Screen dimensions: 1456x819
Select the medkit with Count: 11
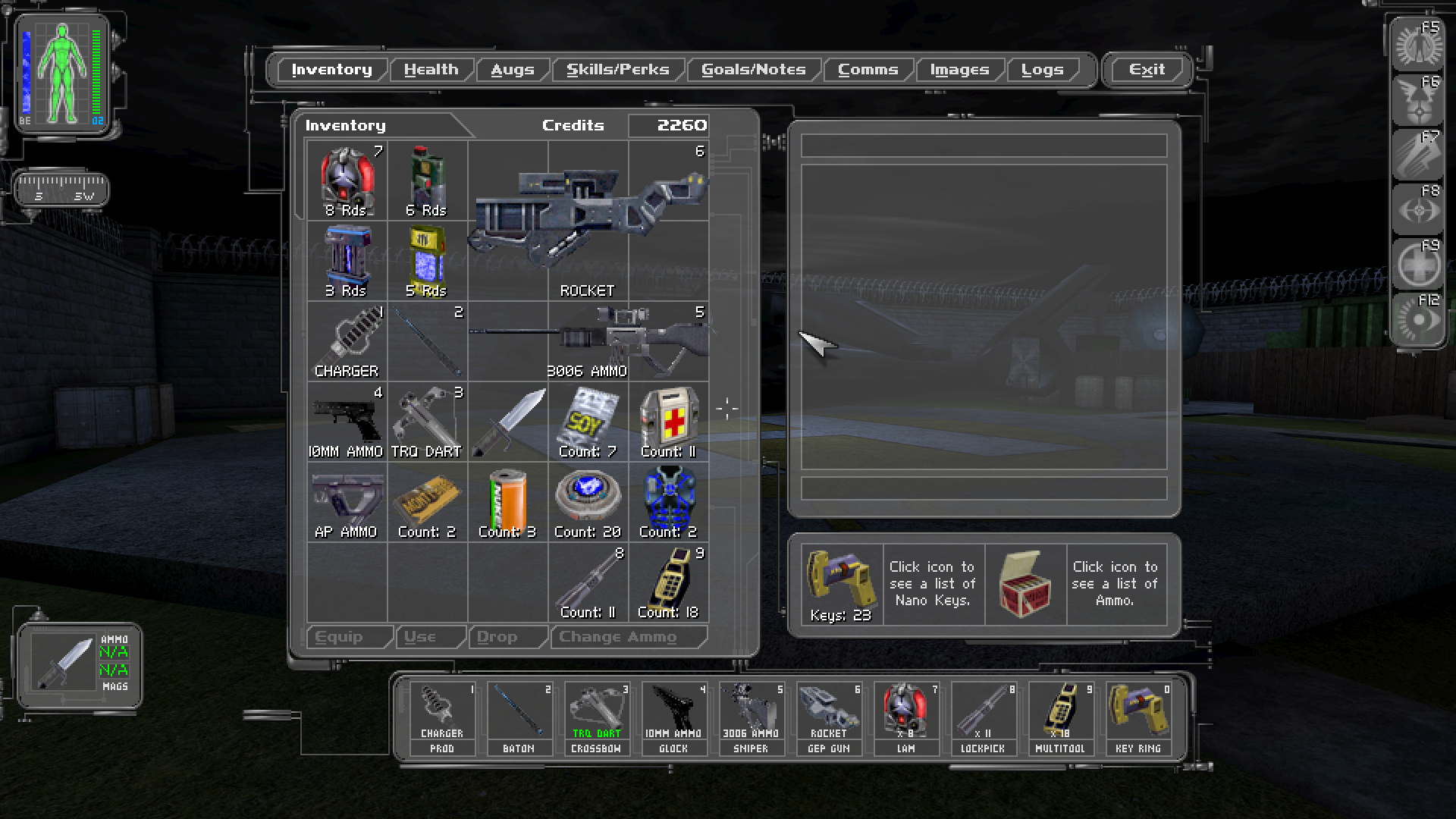[x=668, y=422]
